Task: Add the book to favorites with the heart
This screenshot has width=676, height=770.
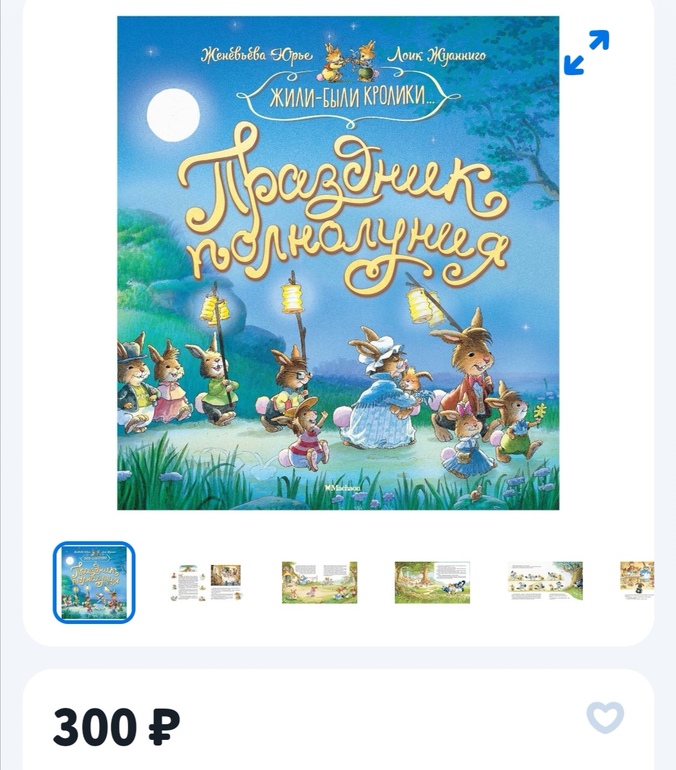Action: pos(605,717)
